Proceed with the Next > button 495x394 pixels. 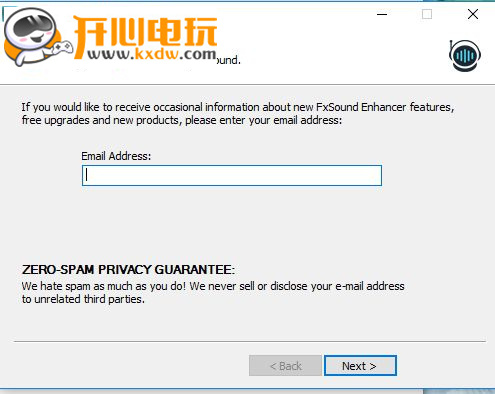[360, 366]
